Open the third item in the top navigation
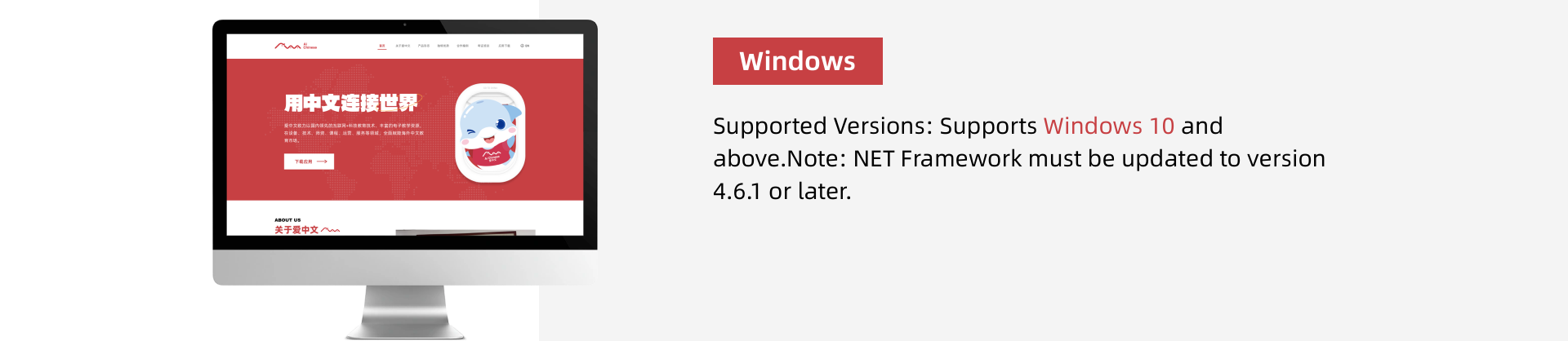This screenshot has height=341, width=1568. [424, 46]
